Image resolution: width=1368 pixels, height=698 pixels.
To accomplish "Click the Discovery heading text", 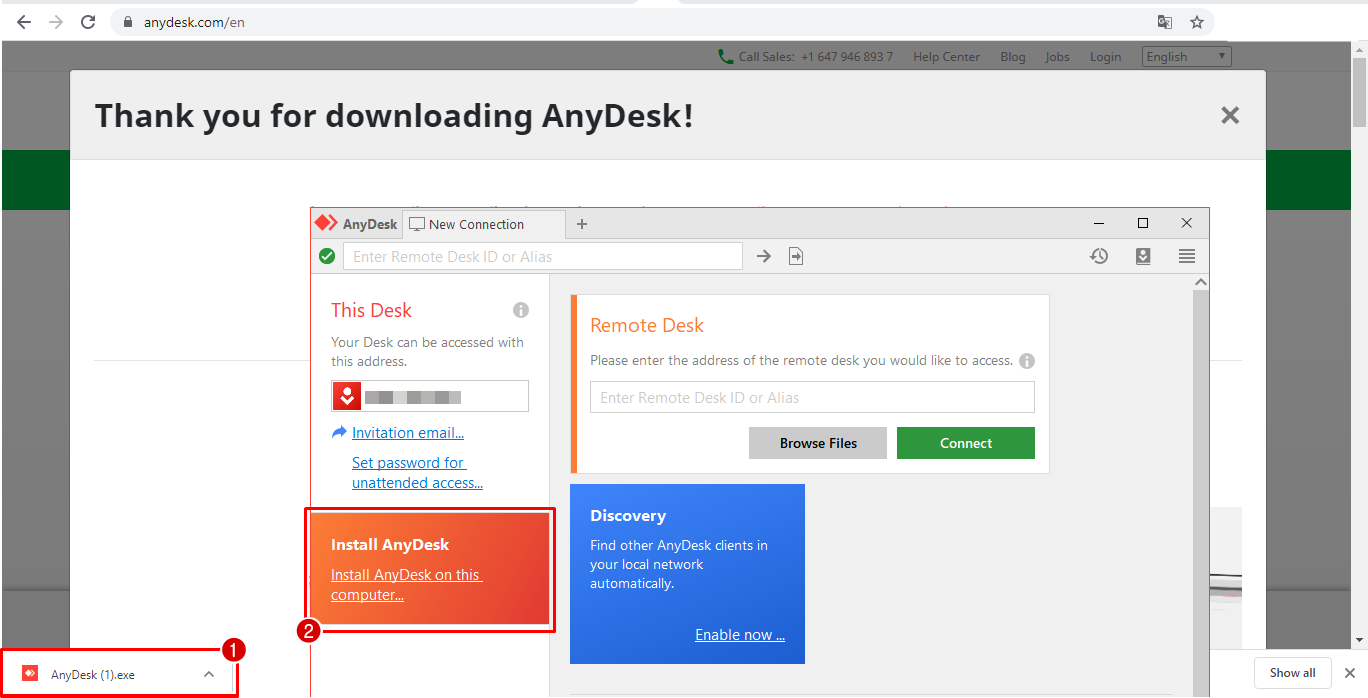I will pyautogui.click(x=628, y=516).
